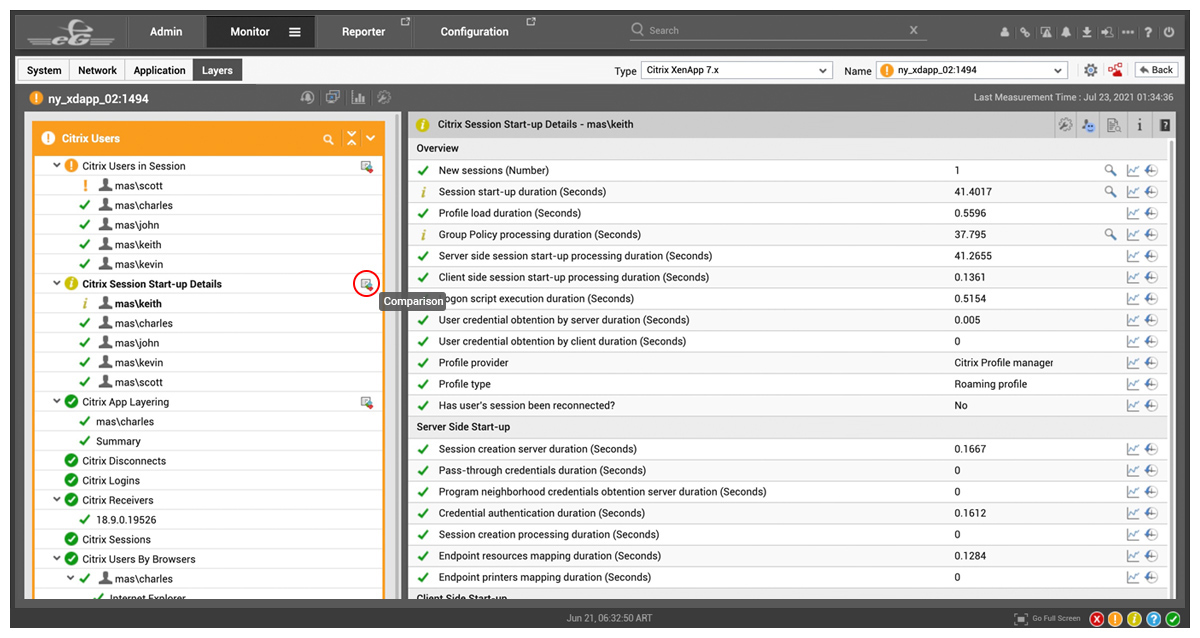This screenshot has height=638, width=1200.
Task: Collapse the mas\charles node under Citrix Users By Browsers
Action: pos(71,579)
